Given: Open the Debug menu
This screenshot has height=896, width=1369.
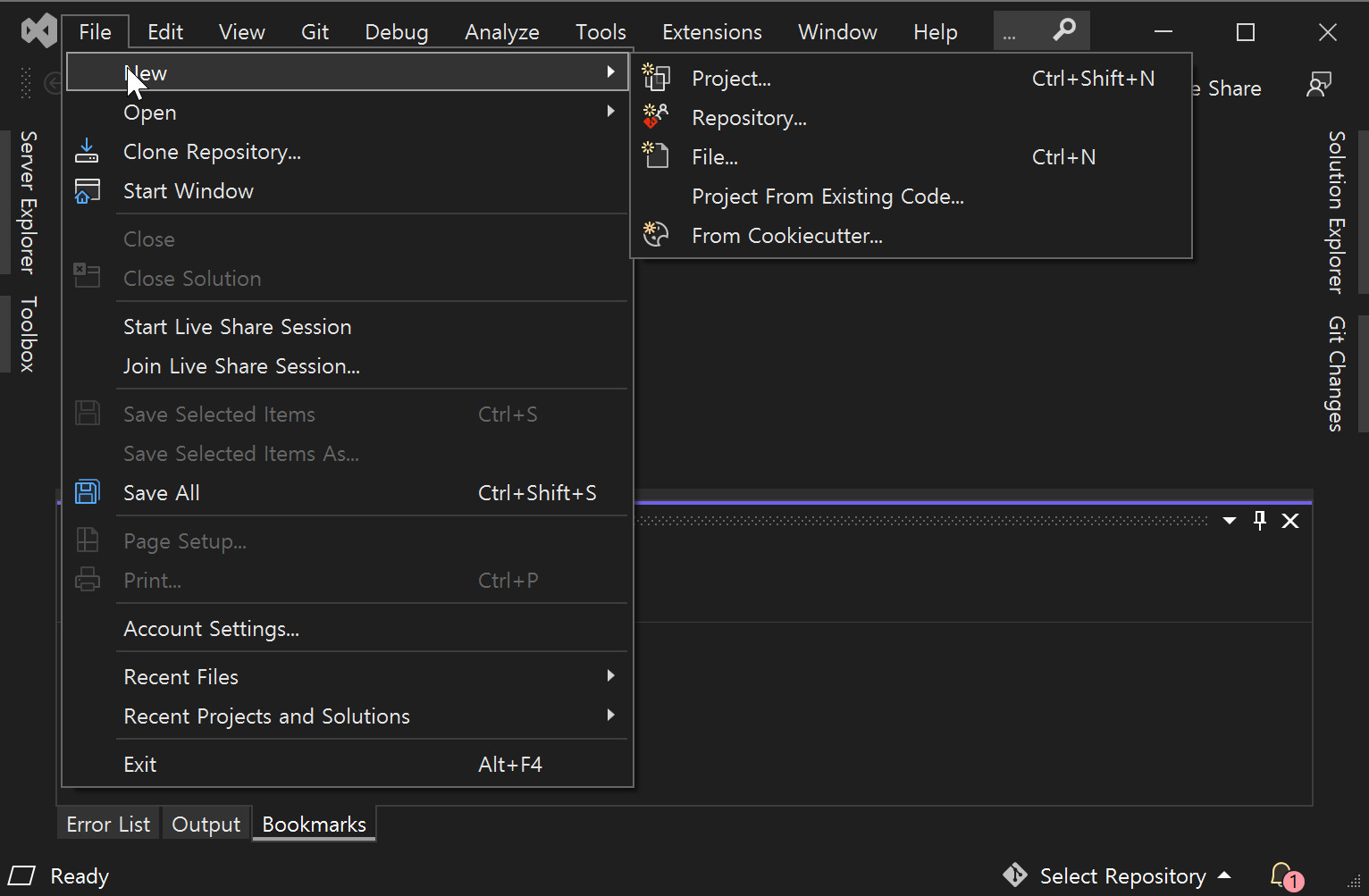Looking at the screenshot, I should 397,32.
